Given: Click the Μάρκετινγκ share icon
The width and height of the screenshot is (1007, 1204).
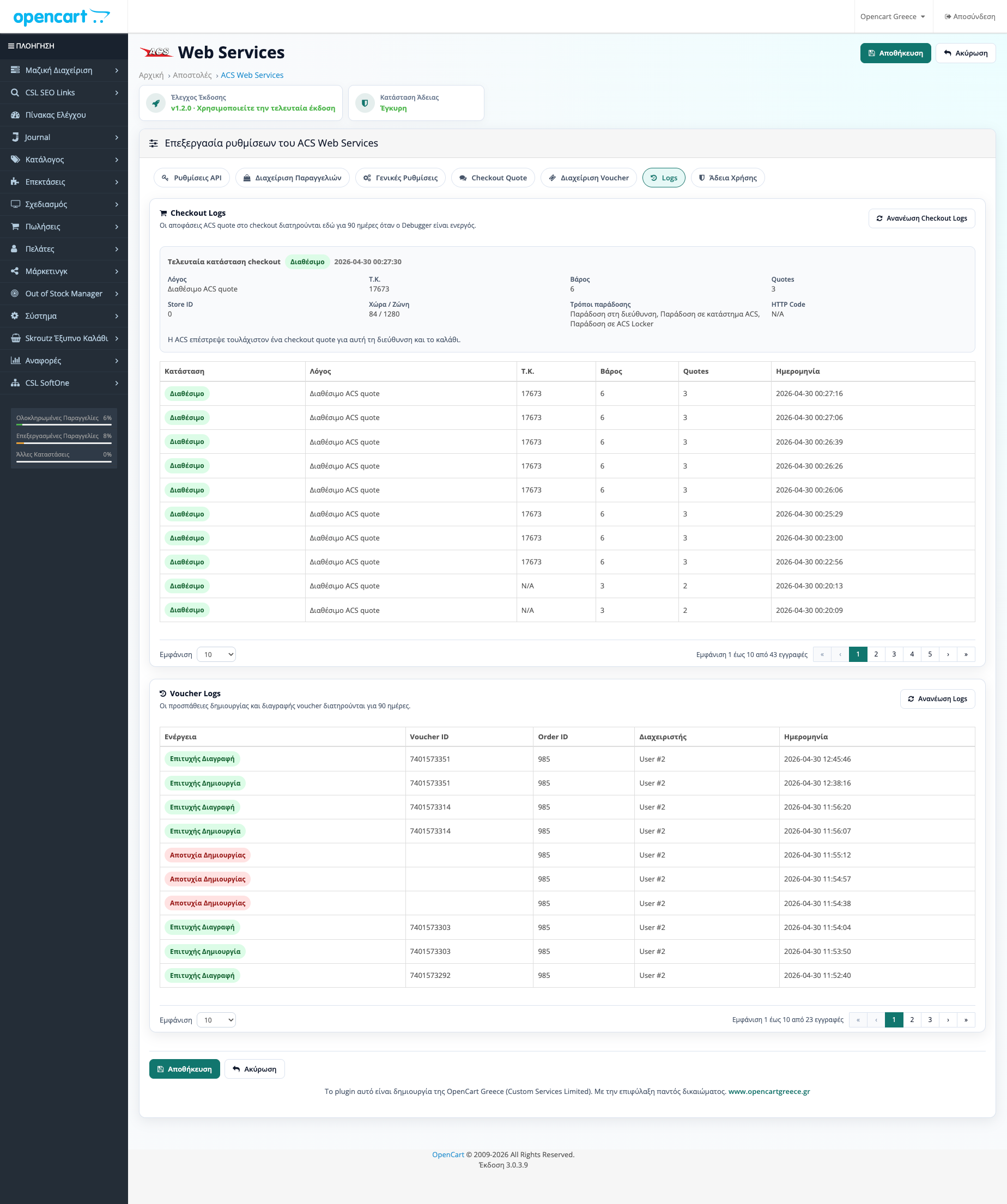Looking at the screenshot, I should pos(15,271).
